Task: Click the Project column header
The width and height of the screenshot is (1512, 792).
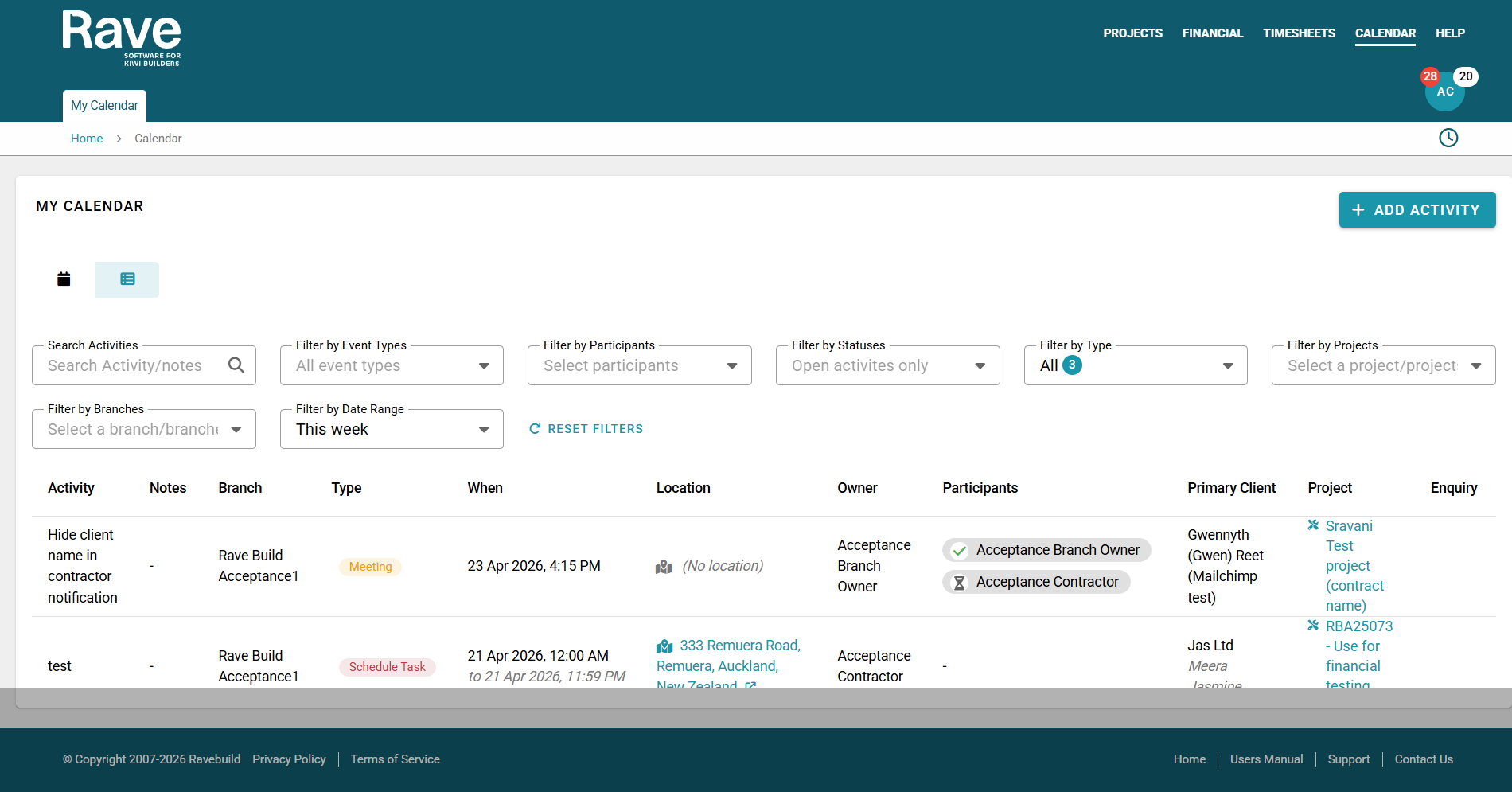Action: tap(1330, 488)
